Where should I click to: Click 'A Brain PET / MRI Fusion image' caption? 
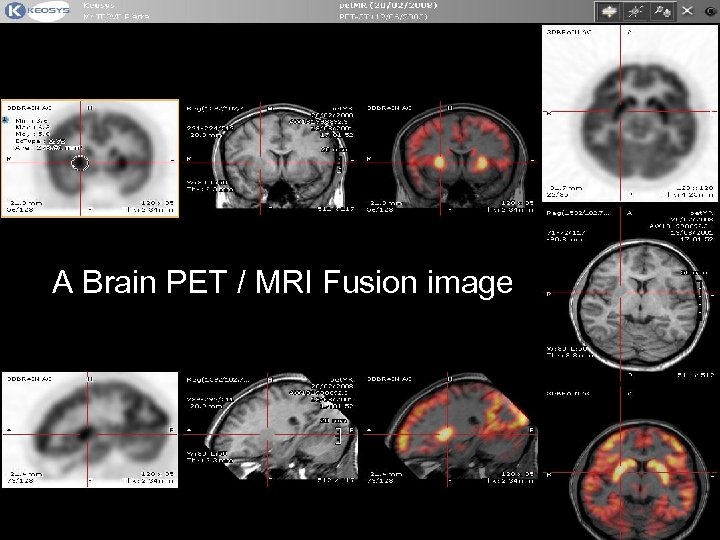click(282, 281)
